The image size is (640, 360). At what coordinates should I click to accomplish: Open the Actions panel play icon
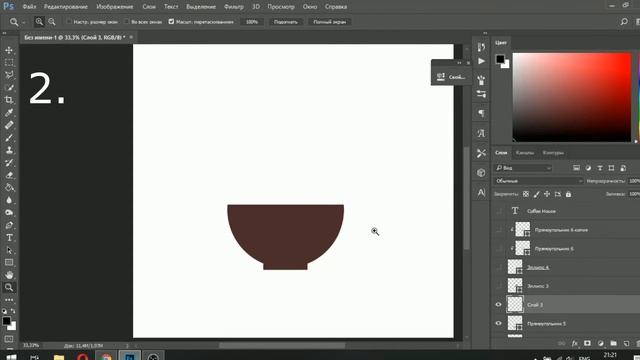click(481, 61)
